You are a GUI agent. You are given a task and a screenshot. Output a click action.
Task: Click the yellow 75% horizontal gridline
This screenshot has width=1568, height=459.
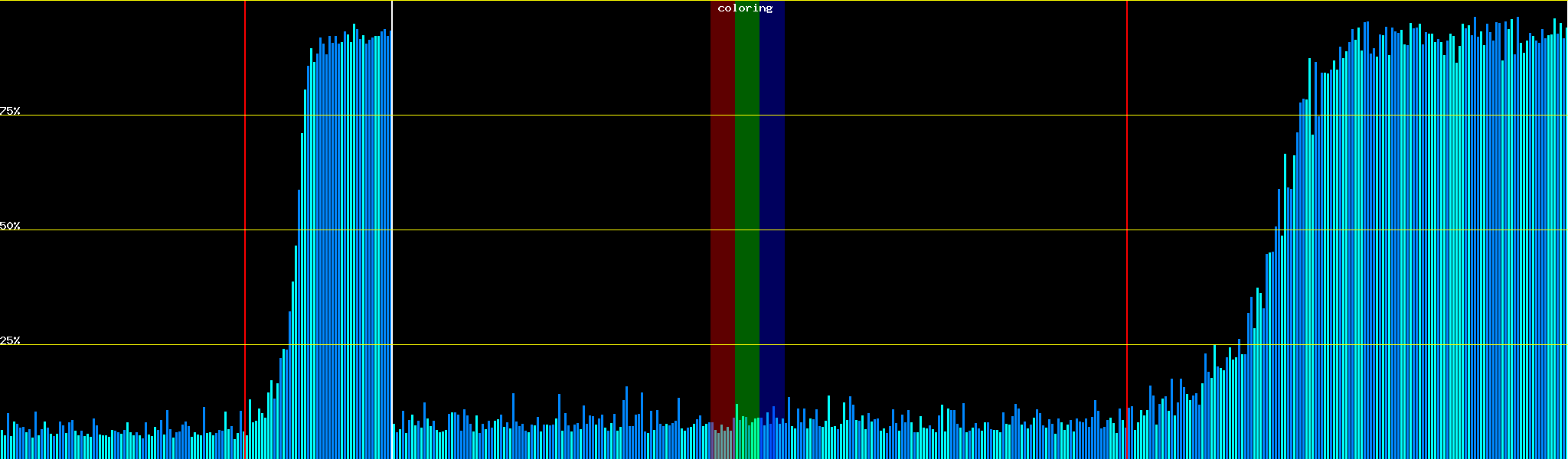pyautogui.click(x=536, y=116)
